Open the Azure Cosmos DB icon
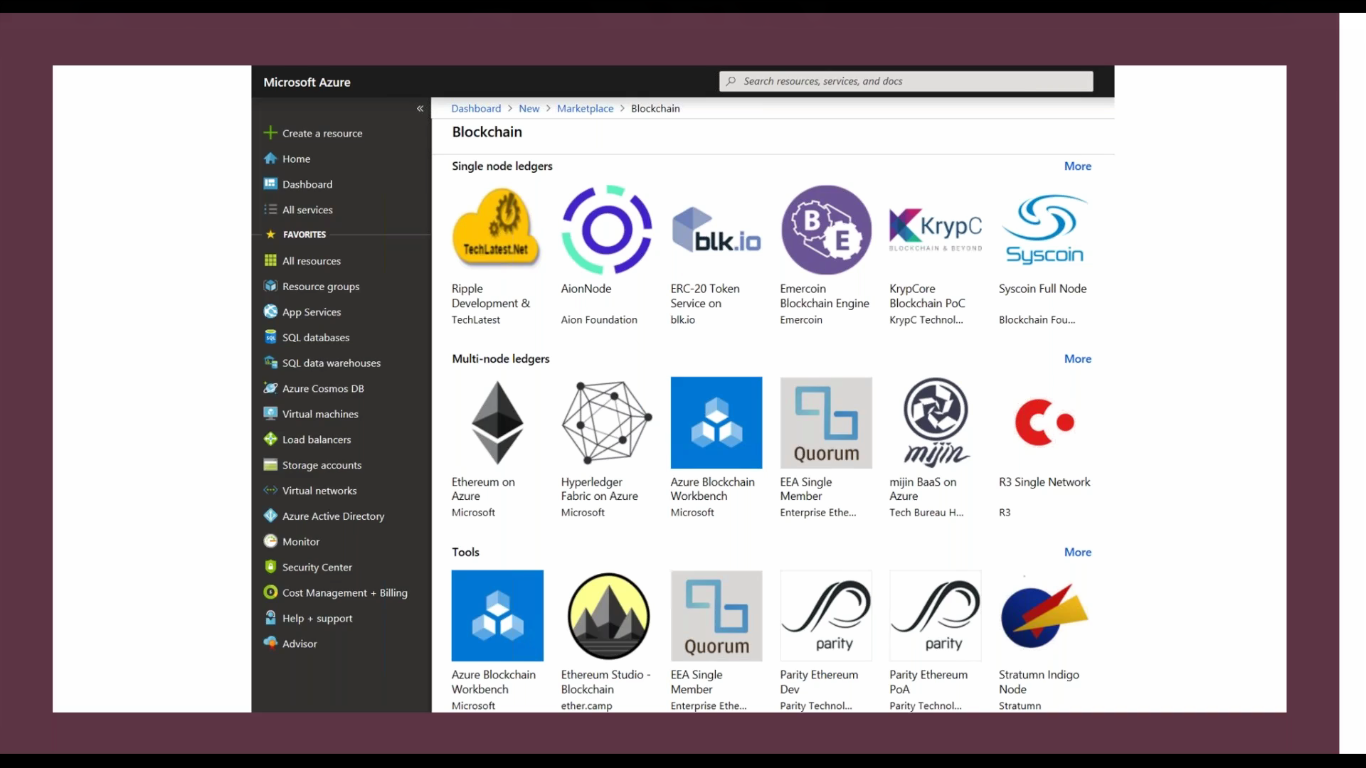Image resolution: width=1366 pixels, height=768 pixels. pyautogui.click(x=270, y=388)
